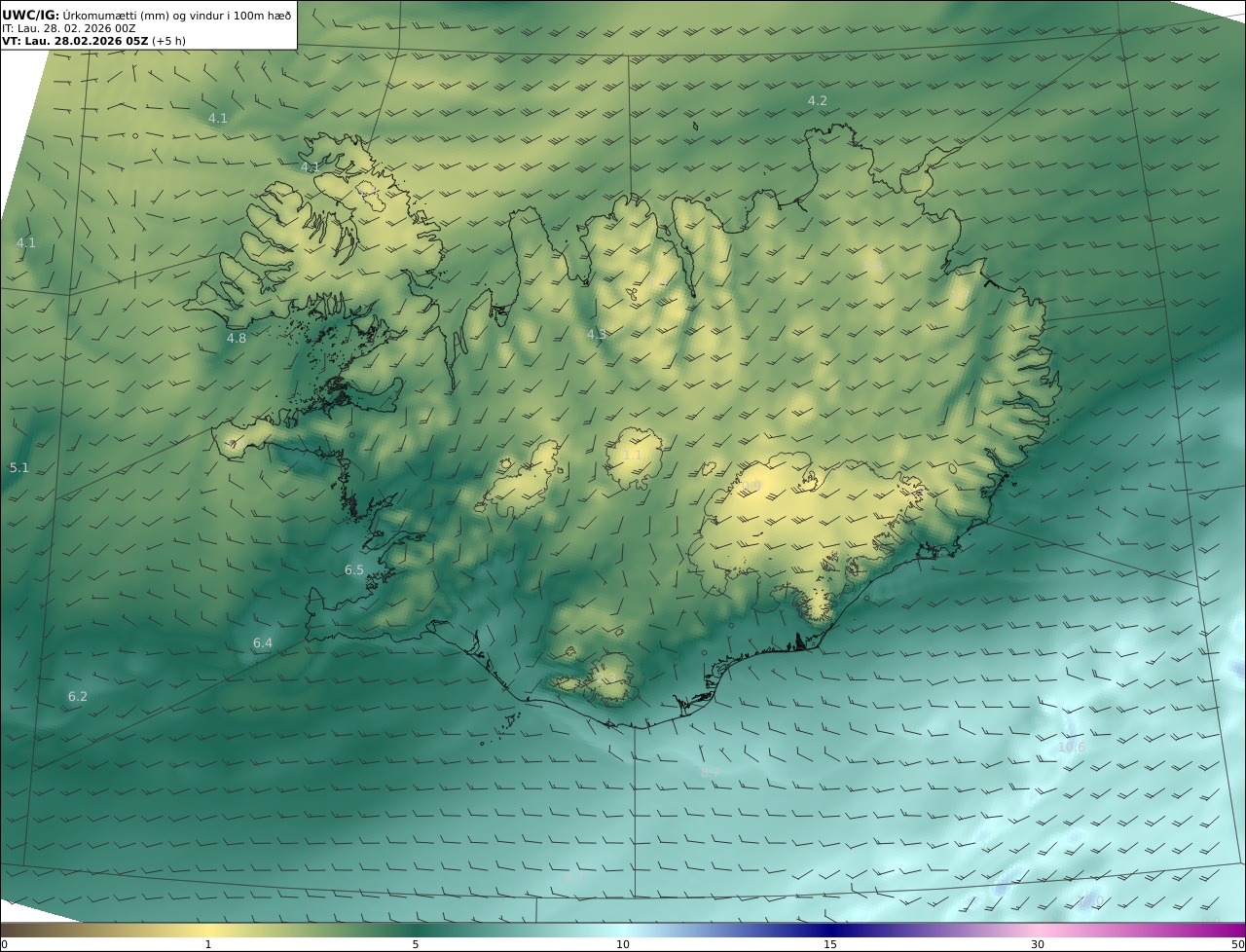This screenshot has height=952, width=1246.
Task: Click the 4.3 value label
Action: pyautogui.click(x=597, y=335)
